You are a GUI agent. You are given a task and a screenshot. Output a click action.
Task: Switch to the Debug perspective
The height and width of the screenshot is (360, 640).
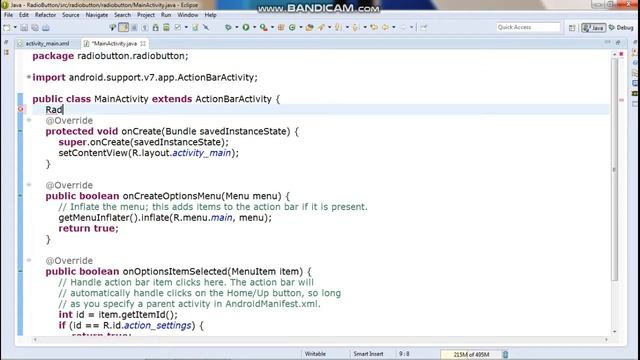tap(621, 27)
